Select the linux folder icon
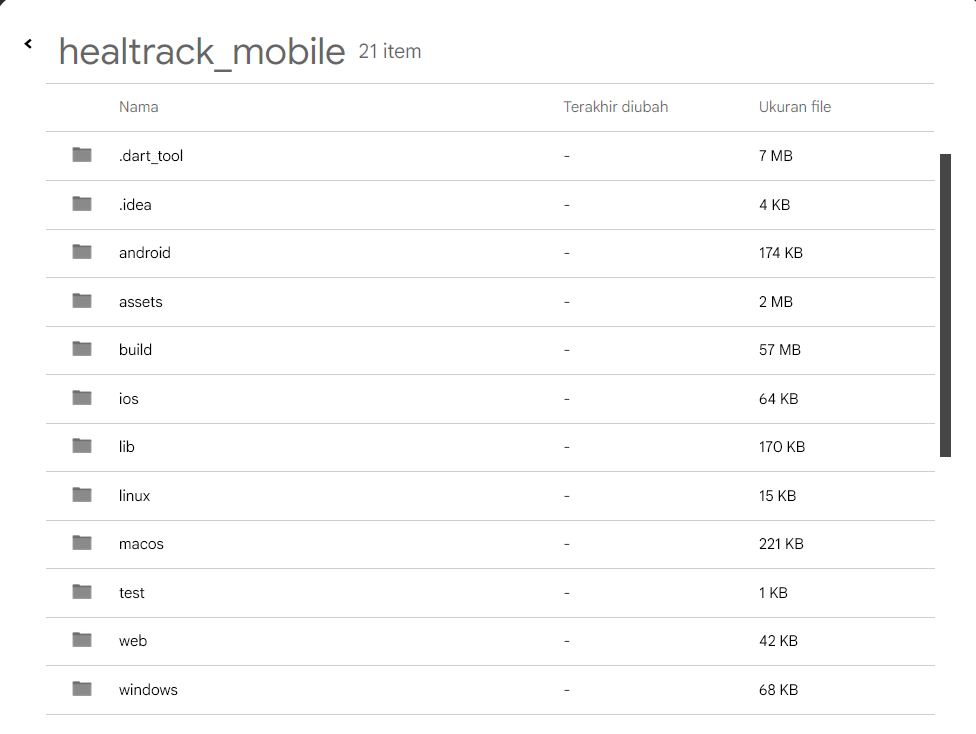Viewport: 976px width, 734px height. 82,495
